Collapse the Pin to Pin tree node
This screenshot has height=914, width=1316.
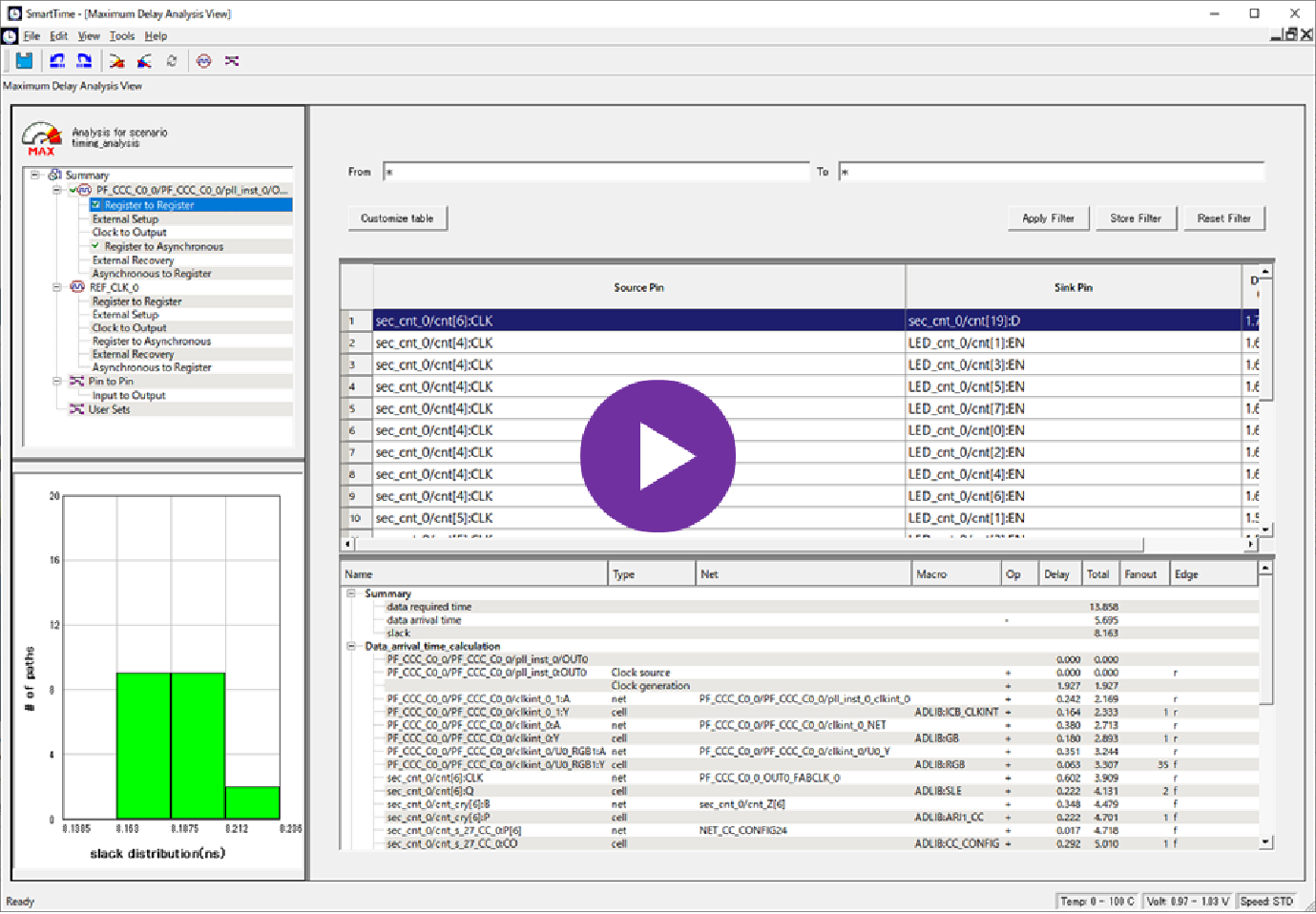point(57,381)
